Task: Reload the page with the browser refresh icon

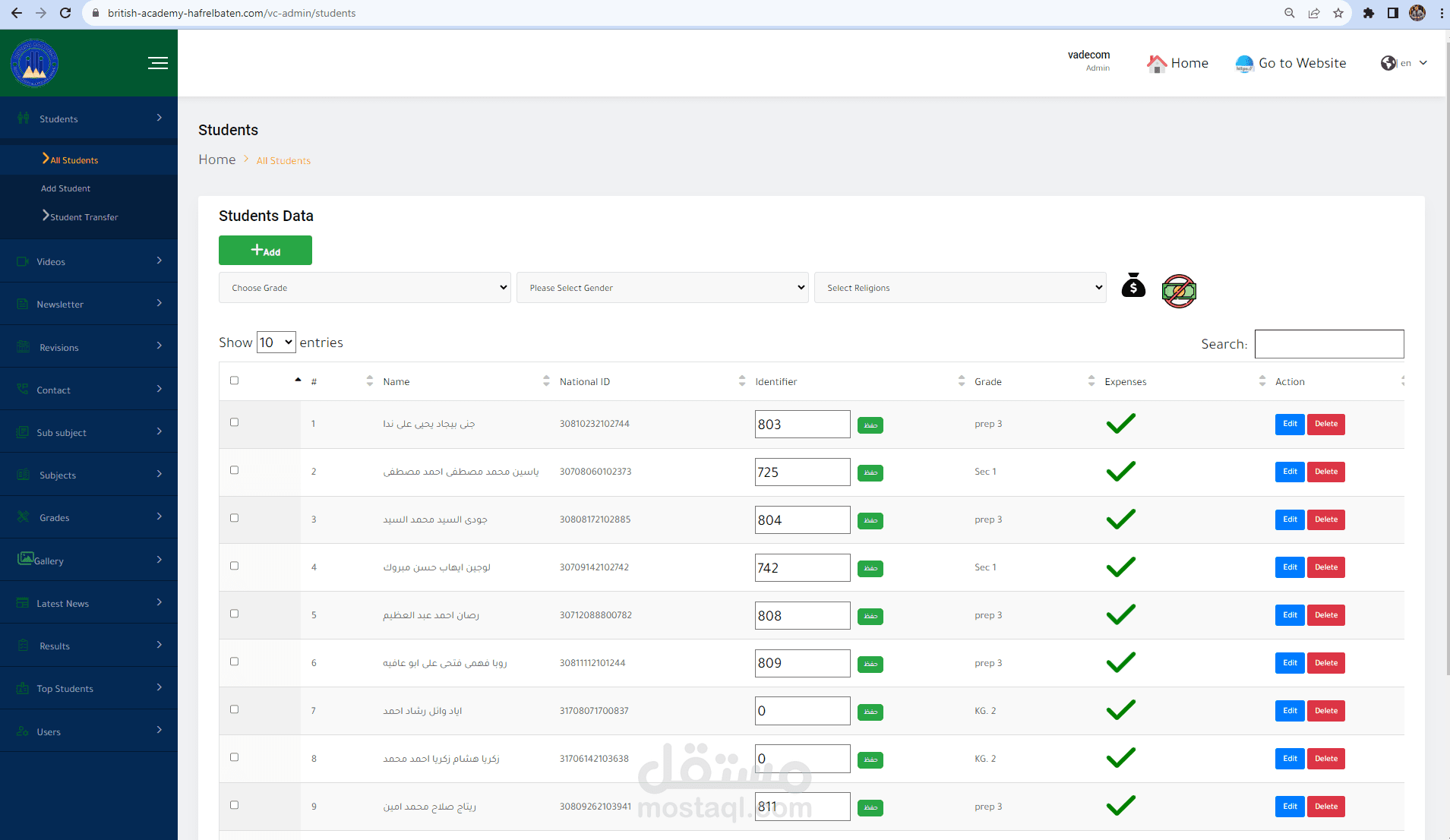Action: point(65,13)
